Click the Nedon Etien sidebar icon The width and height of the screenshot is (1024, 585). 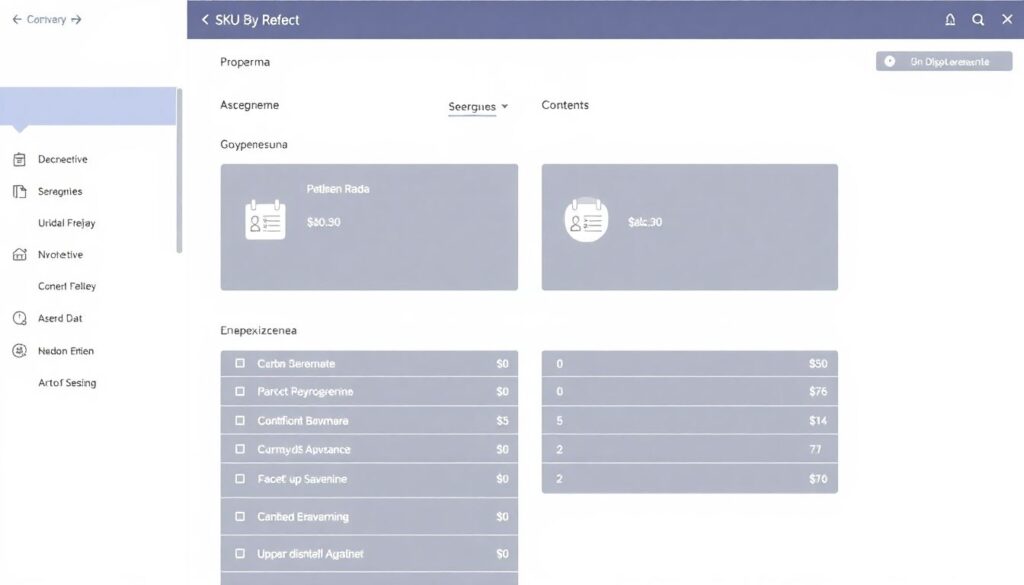click(x=19, y=351)
